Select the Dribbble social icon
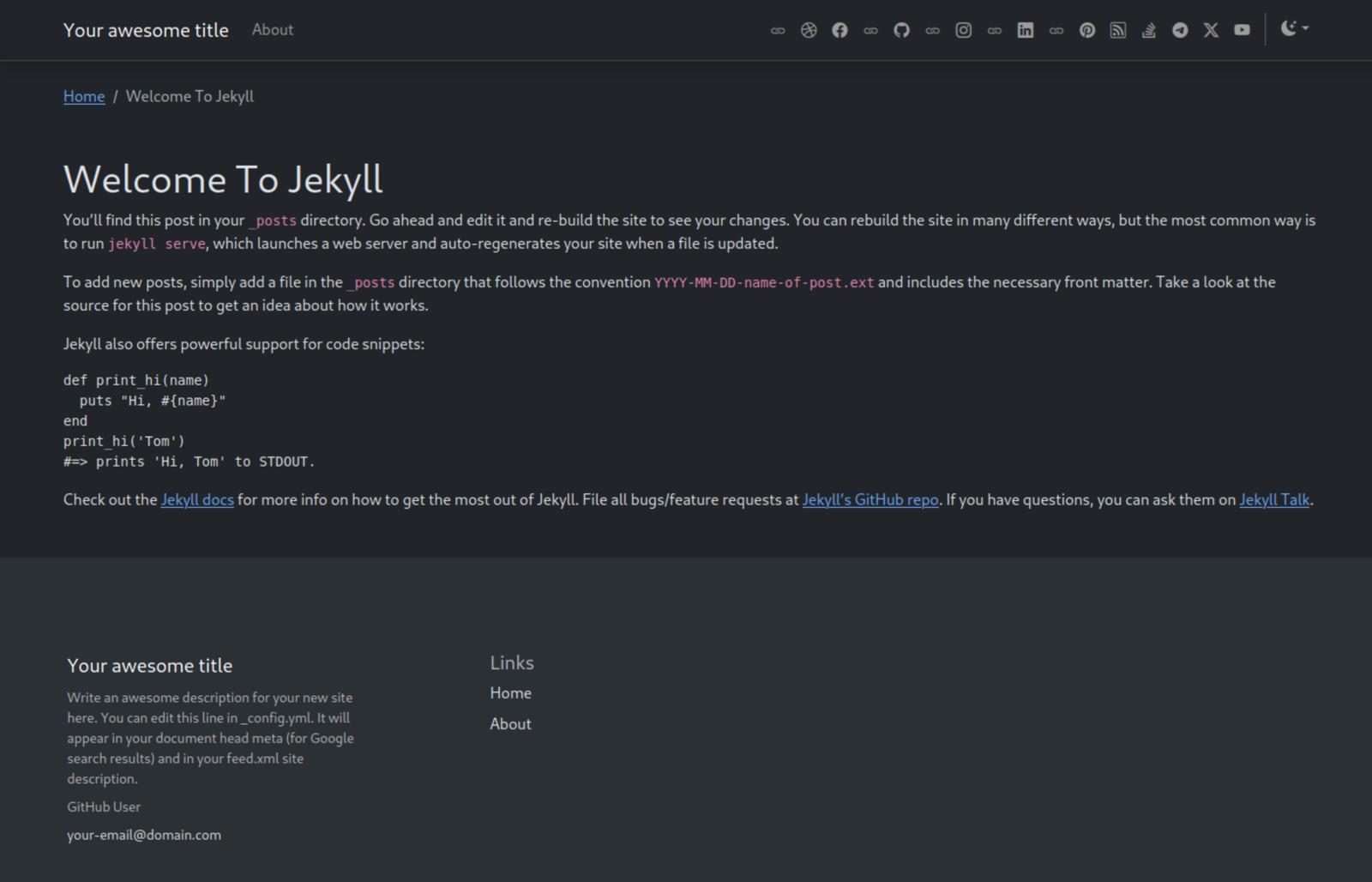Viewport: 1372px width, 882px height. pos(809,29)
